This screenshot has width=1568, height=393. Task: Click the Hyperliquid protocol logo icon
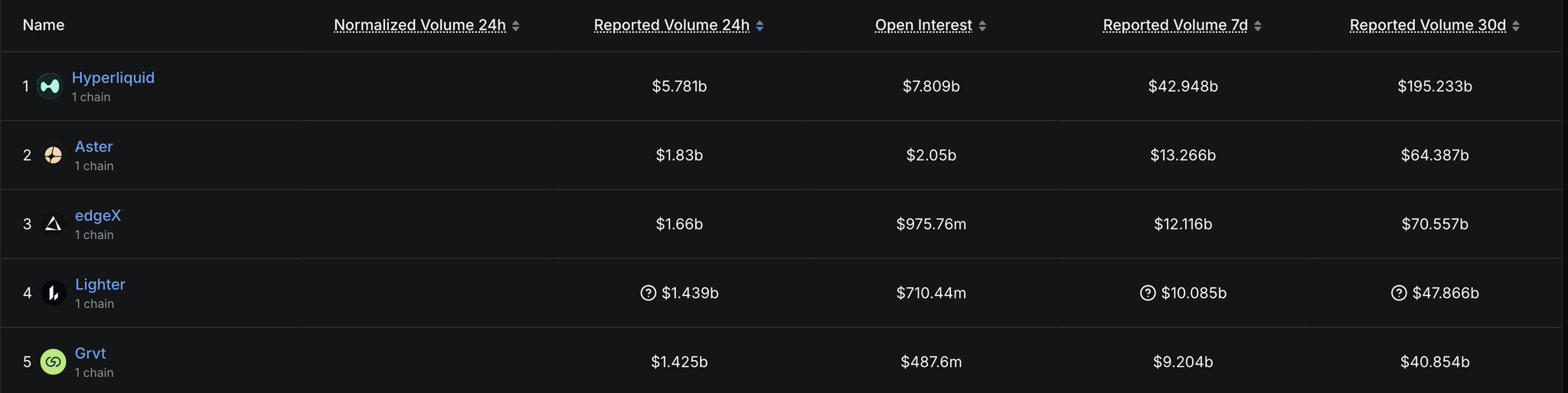[x=50, y=87]
